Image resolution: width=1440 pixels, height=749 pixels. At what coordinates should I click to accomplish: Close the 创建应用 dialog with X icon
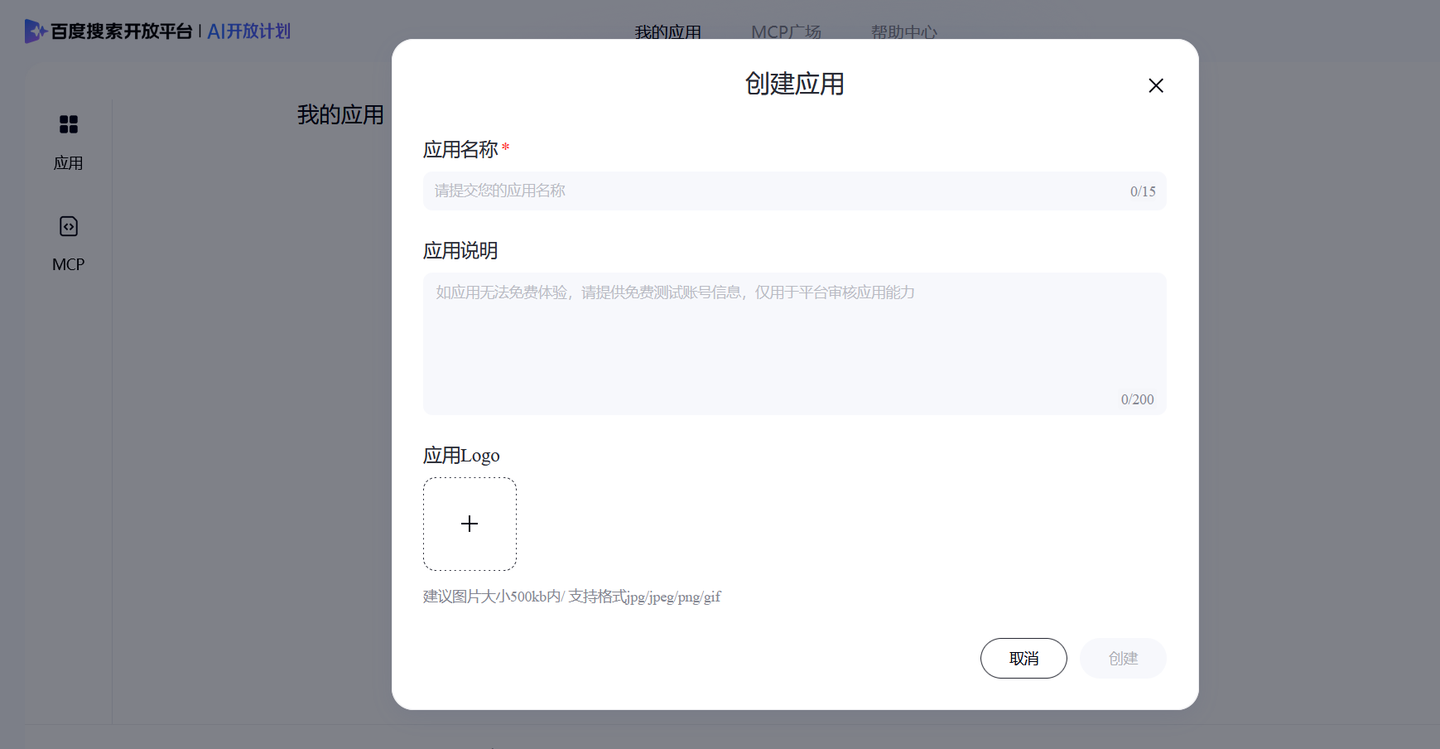(1156, 86)
